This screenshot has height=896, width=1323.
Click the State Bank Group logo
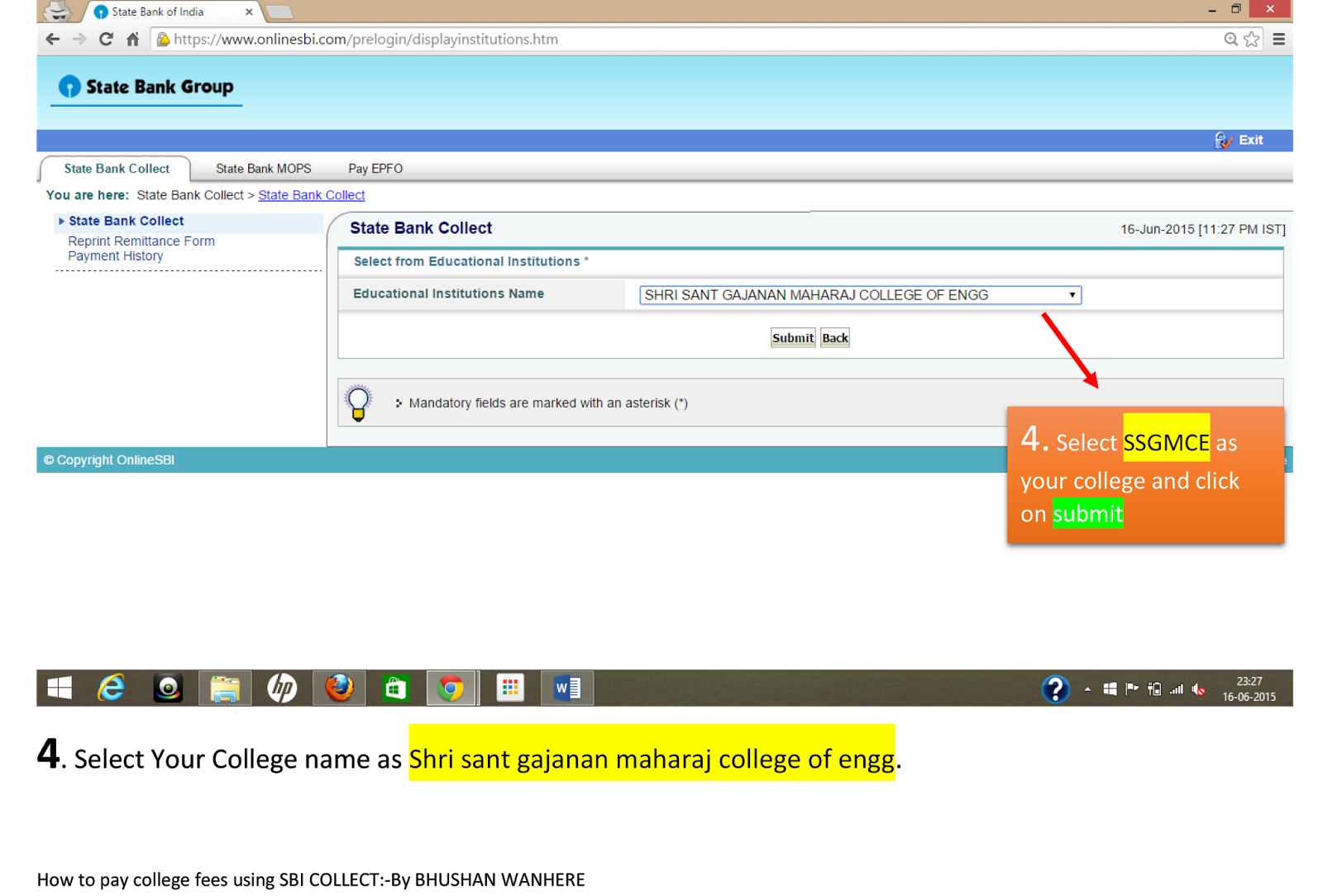tap(145, 86)
